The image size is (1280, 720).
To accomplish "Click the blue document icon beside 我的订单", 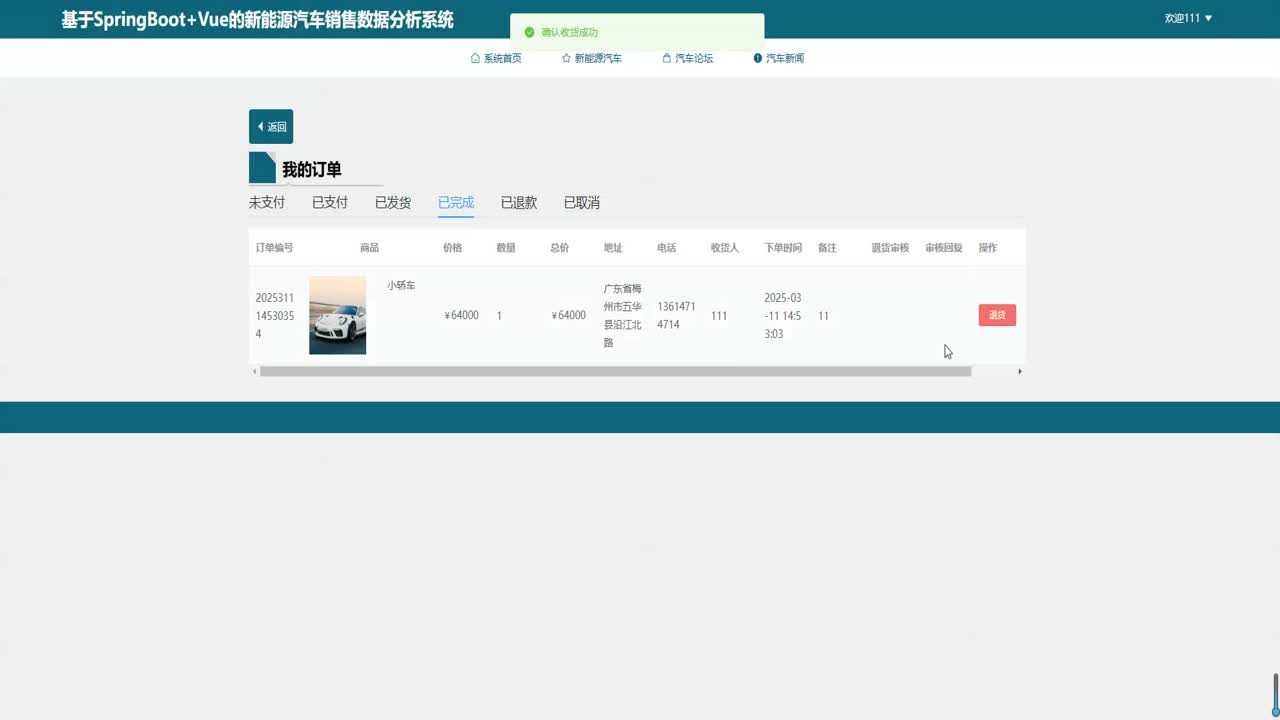I will click(x=262, y=167).
